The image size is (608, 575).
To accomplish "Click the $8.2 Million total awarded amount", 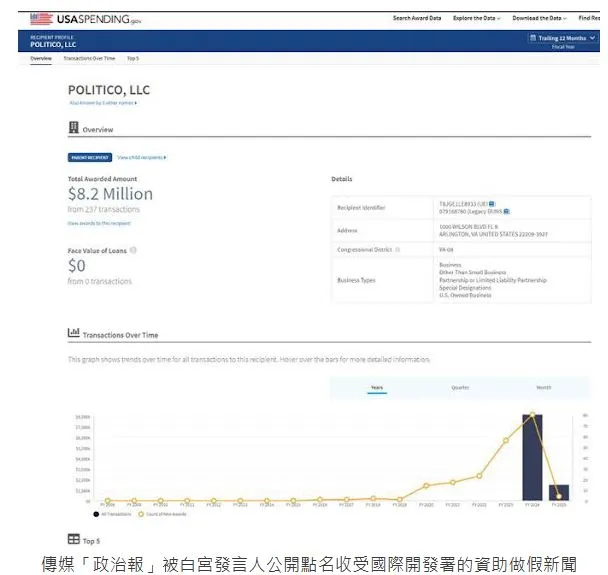I will pyautogui.click(x=111, y=194).
